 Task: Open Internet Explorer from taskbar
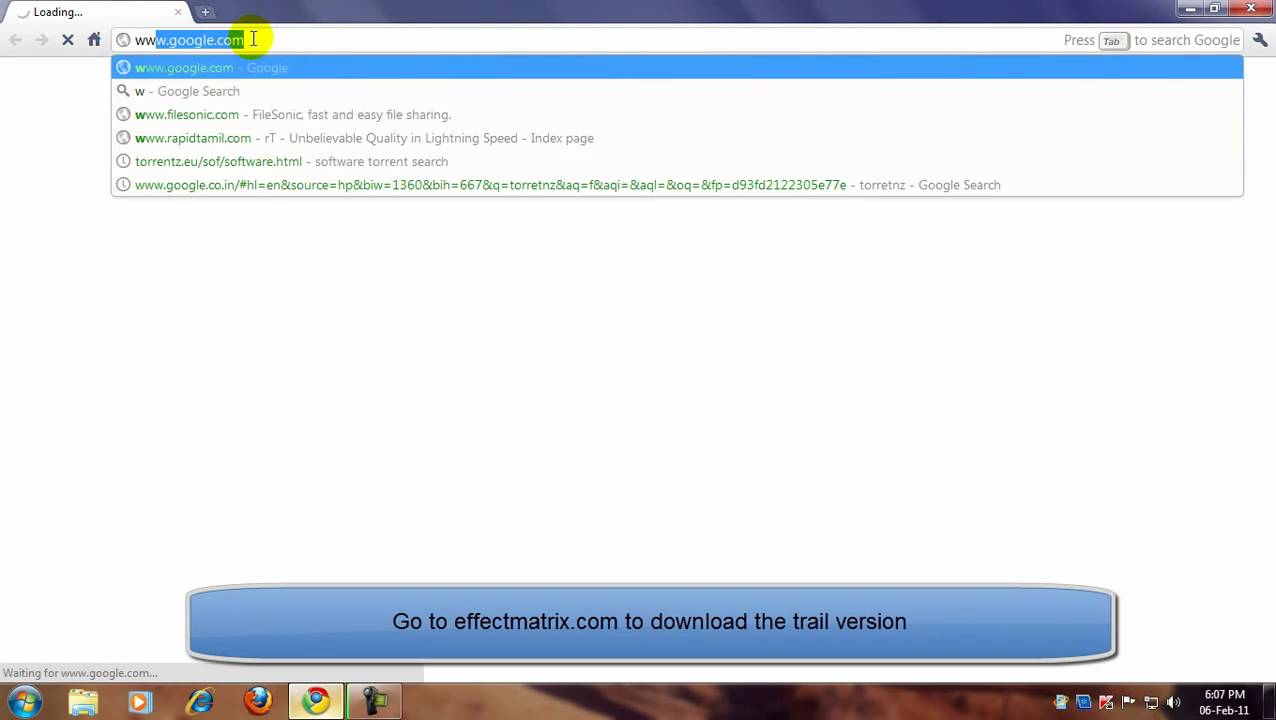click(200, 702)
